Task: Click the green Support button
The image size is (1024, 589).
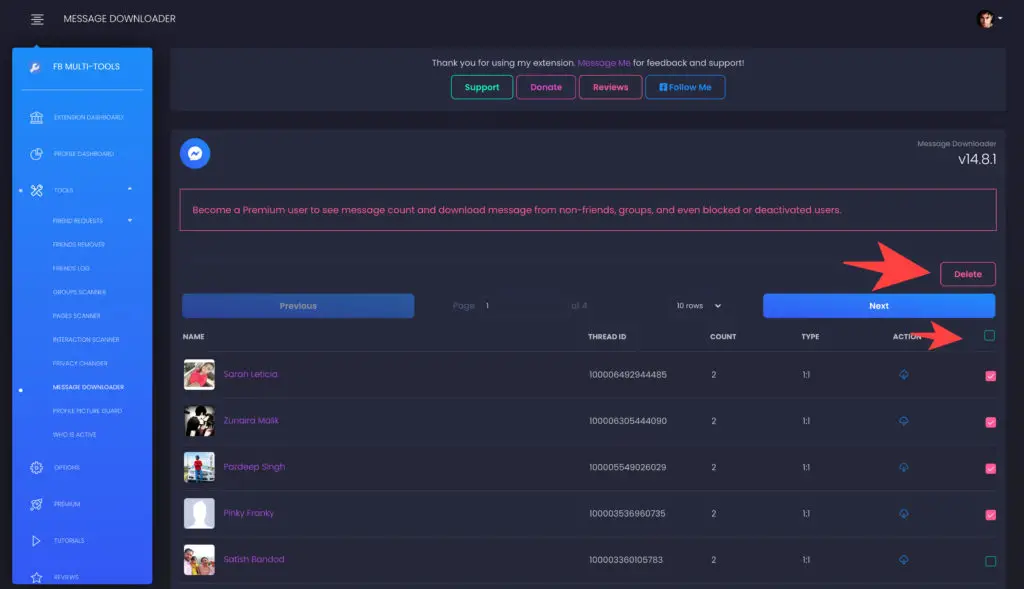Action: 482,88
